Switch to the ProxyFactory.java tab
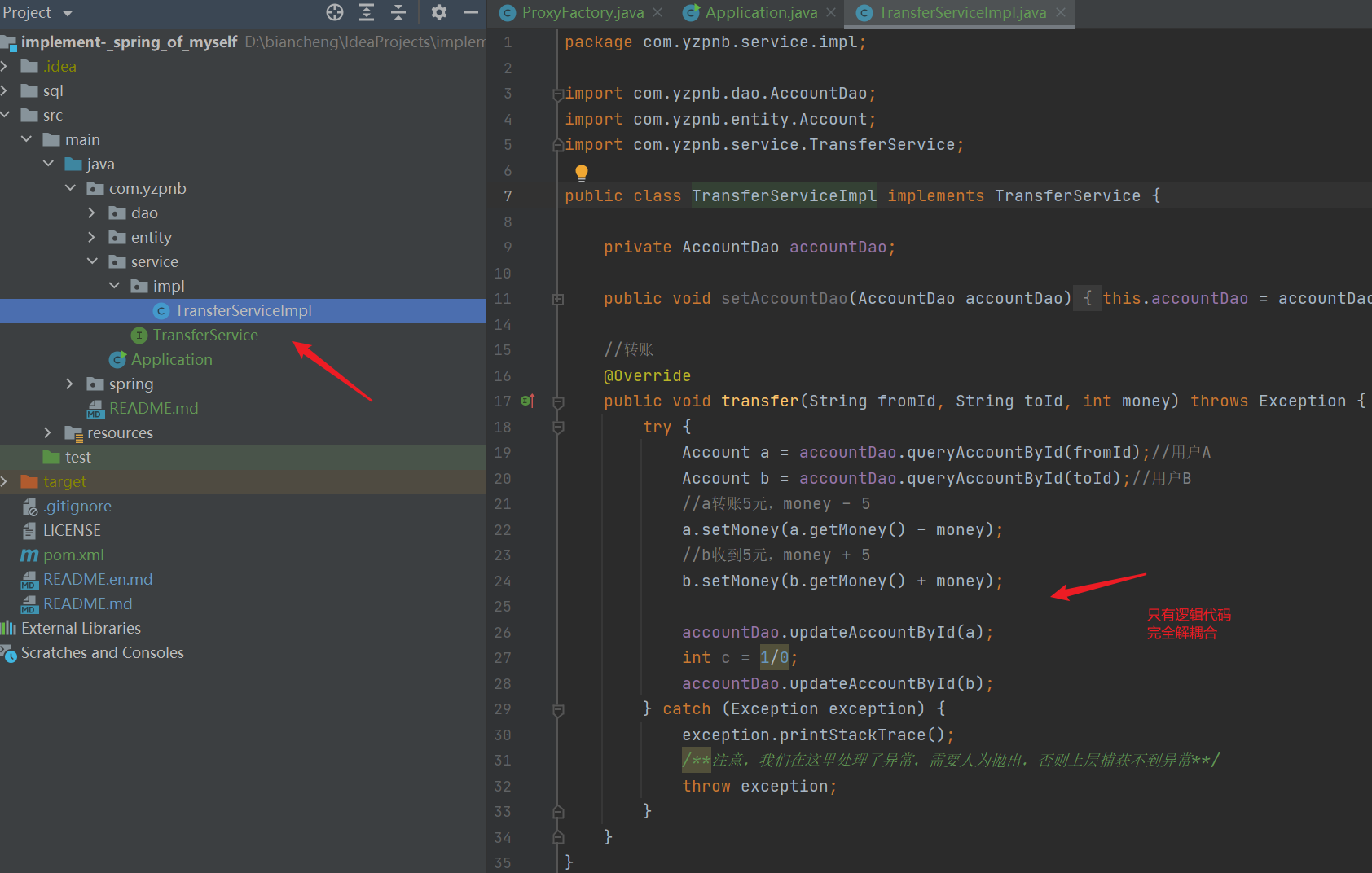 pyautogui.click(x=579, y=12)
